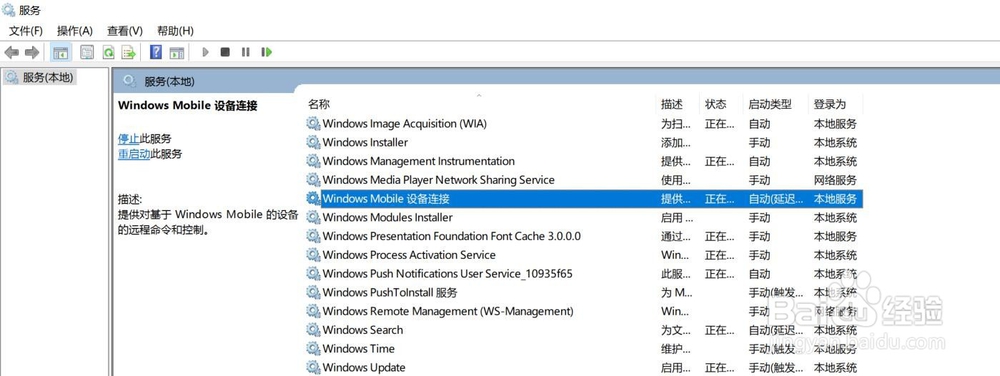1000x376 pixels.
Task: Select Windows Installer service name
Action: (365, 142)
